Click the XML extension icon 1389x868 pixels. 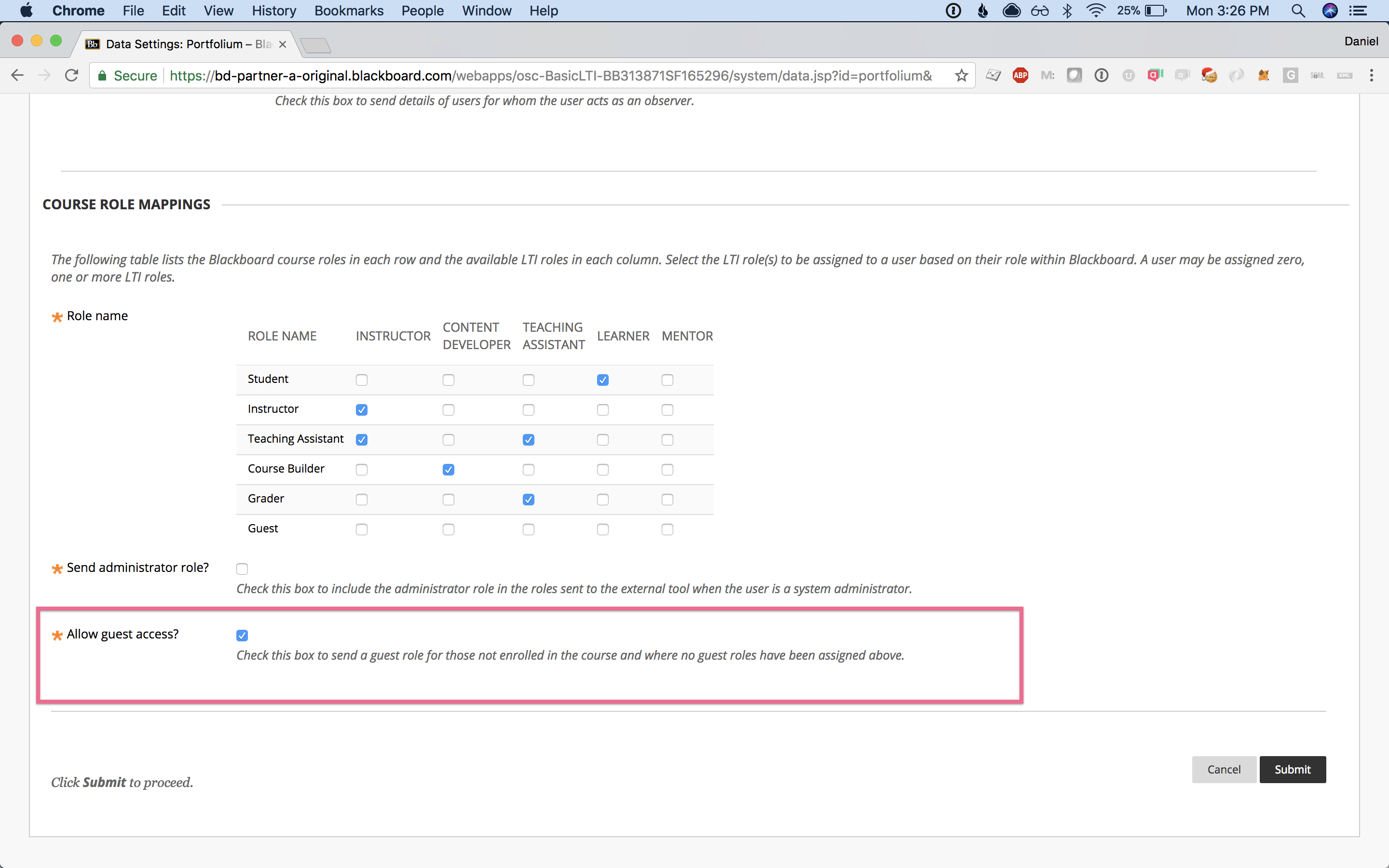(1344, 75)
